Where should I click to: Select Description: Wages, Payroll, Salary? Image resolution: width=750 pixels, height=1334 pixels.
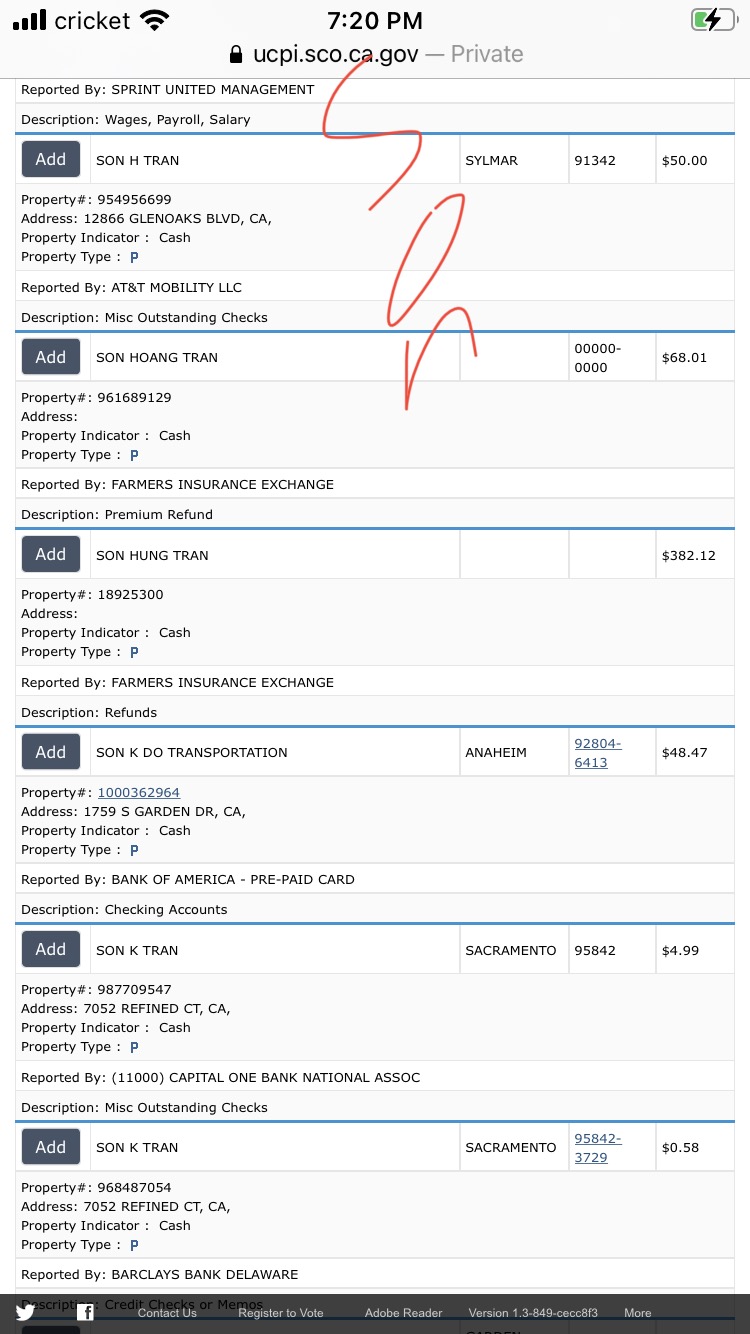[136, 120]
